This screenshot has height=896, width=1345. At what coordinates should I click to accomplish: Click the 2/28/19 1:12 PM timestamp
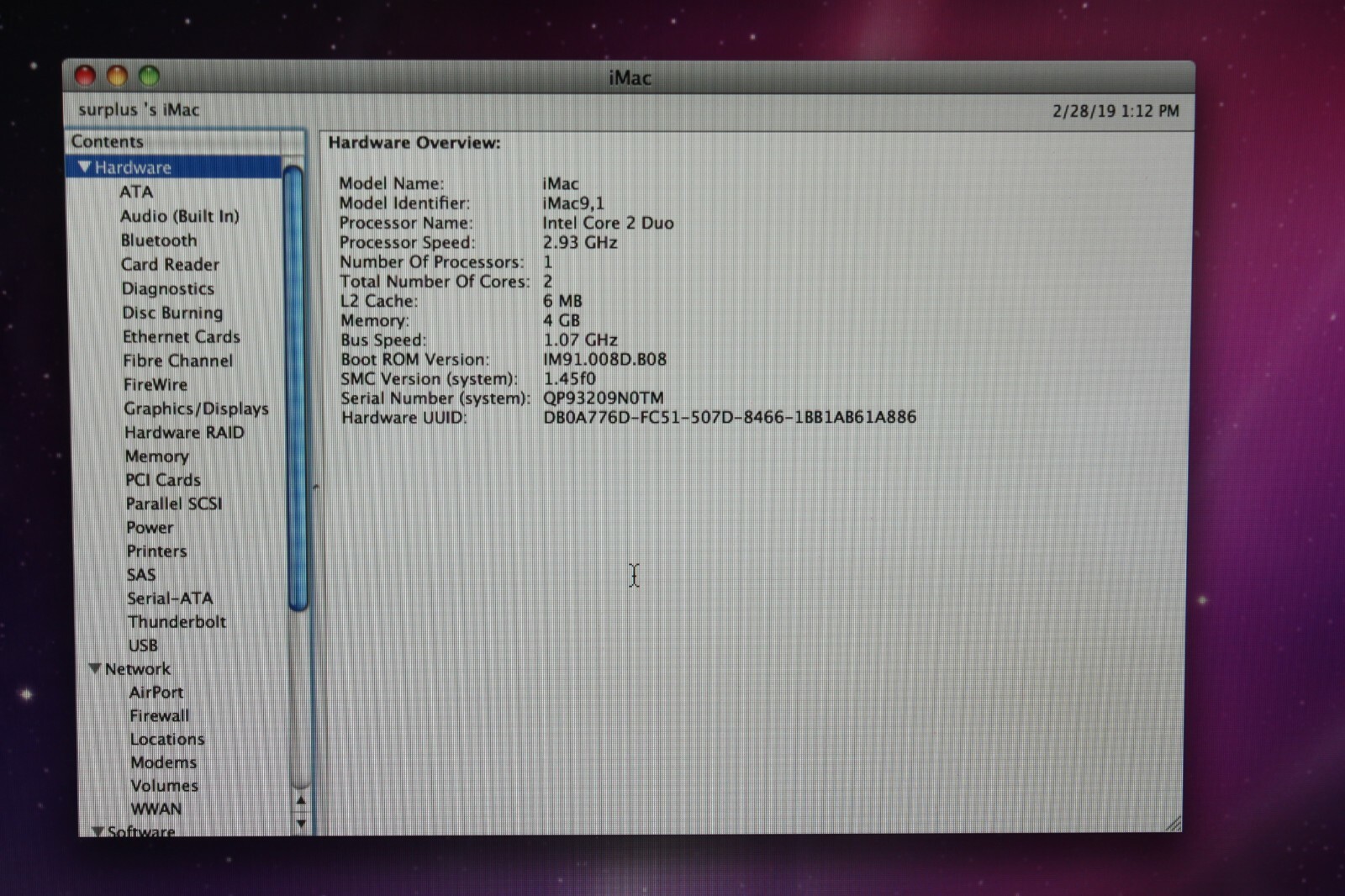coord(1116,111)
